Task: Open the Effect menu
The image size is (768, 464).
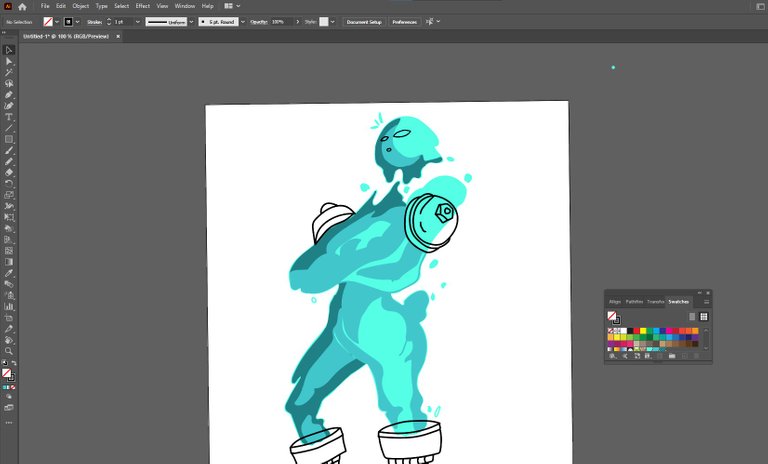Action: (x=143, y=6)
